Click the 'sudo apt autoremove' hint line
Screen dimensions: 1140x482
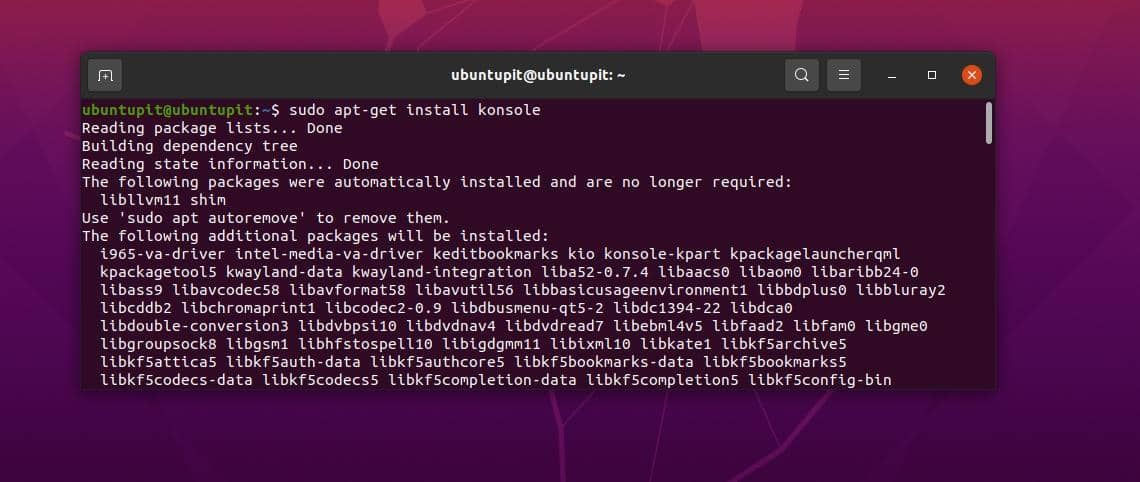point(266,218)
